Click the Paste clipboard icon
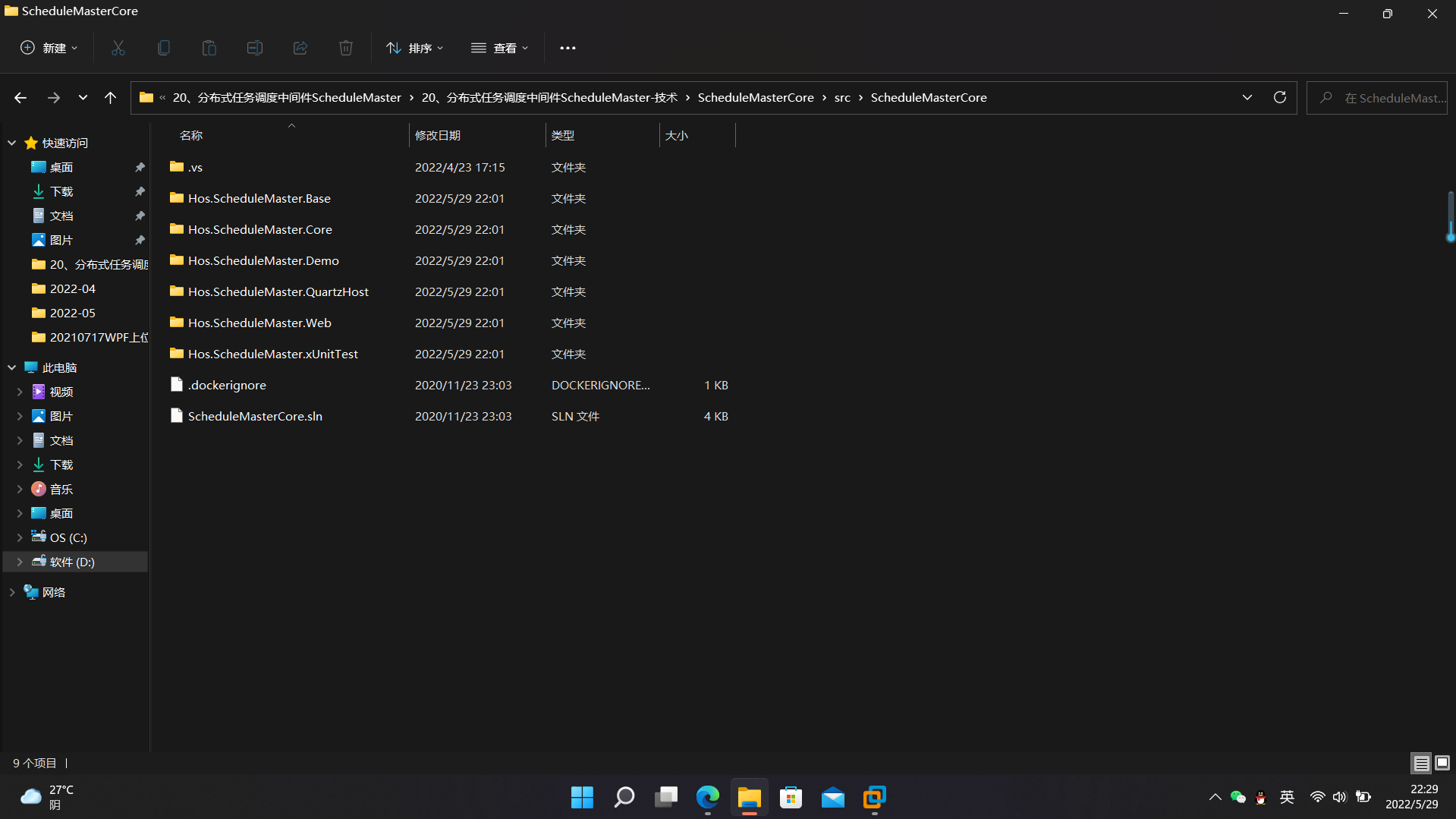 [x=209, y=48]
